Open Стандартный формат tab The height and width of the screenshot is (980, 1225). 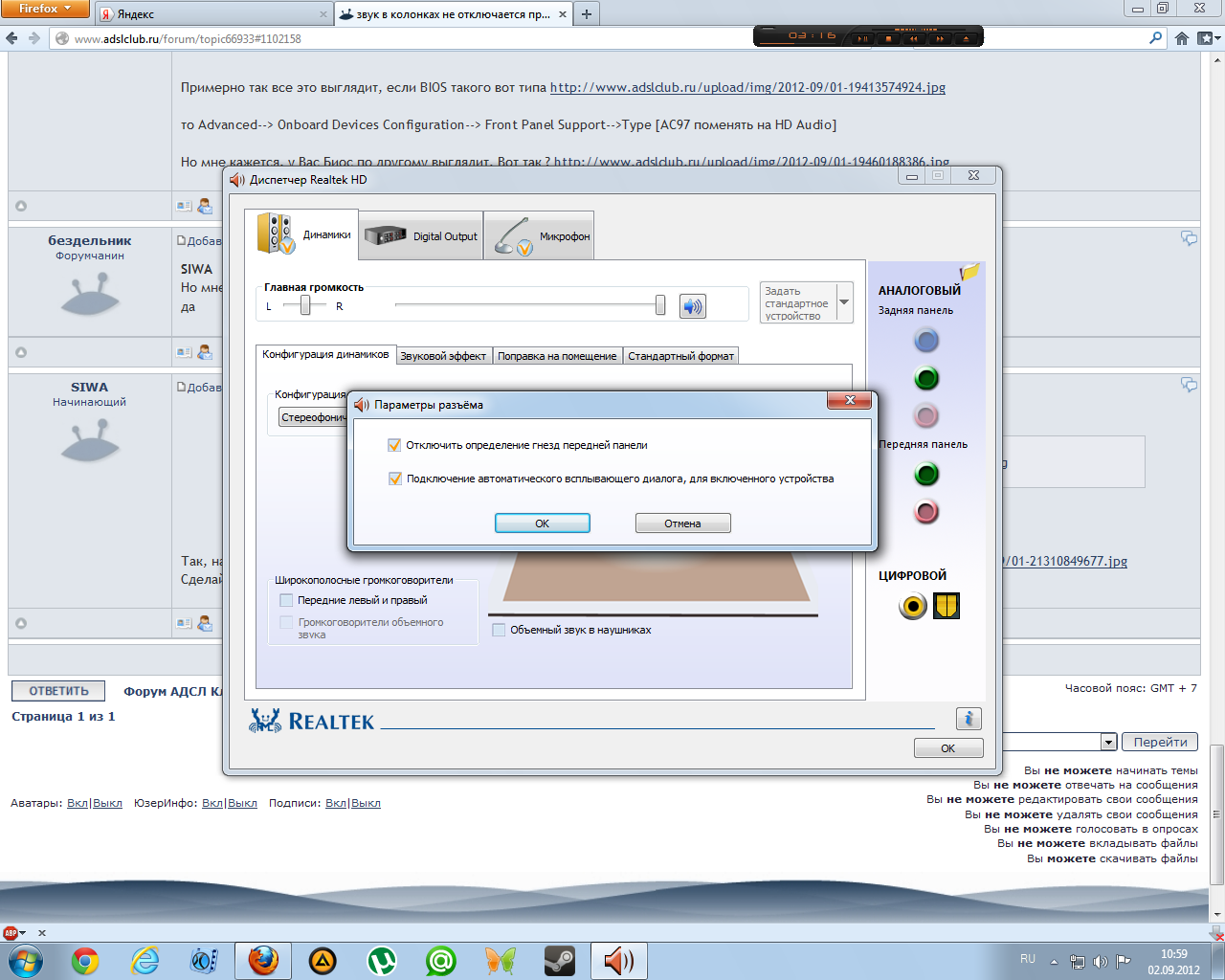[x=681, y=356]
